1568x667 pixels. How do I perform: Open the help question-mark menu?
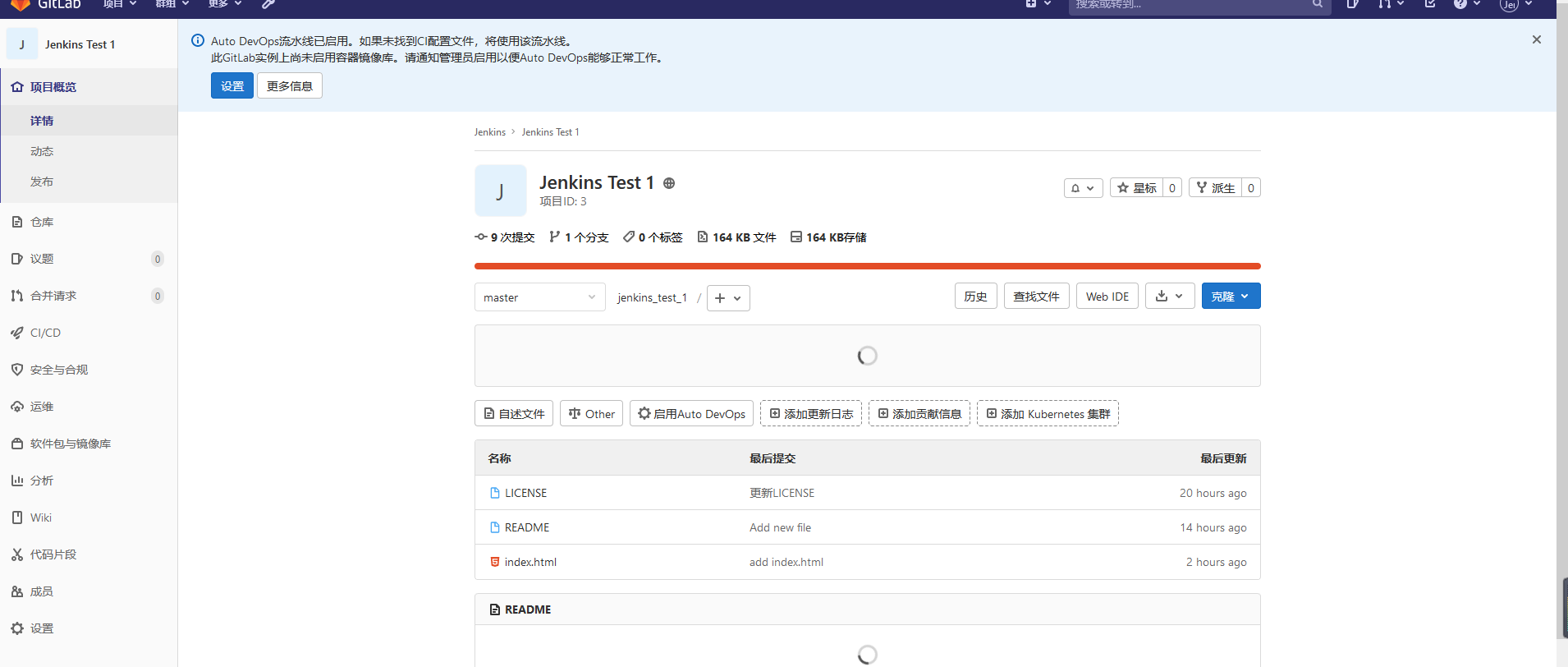pos(1467,4)
